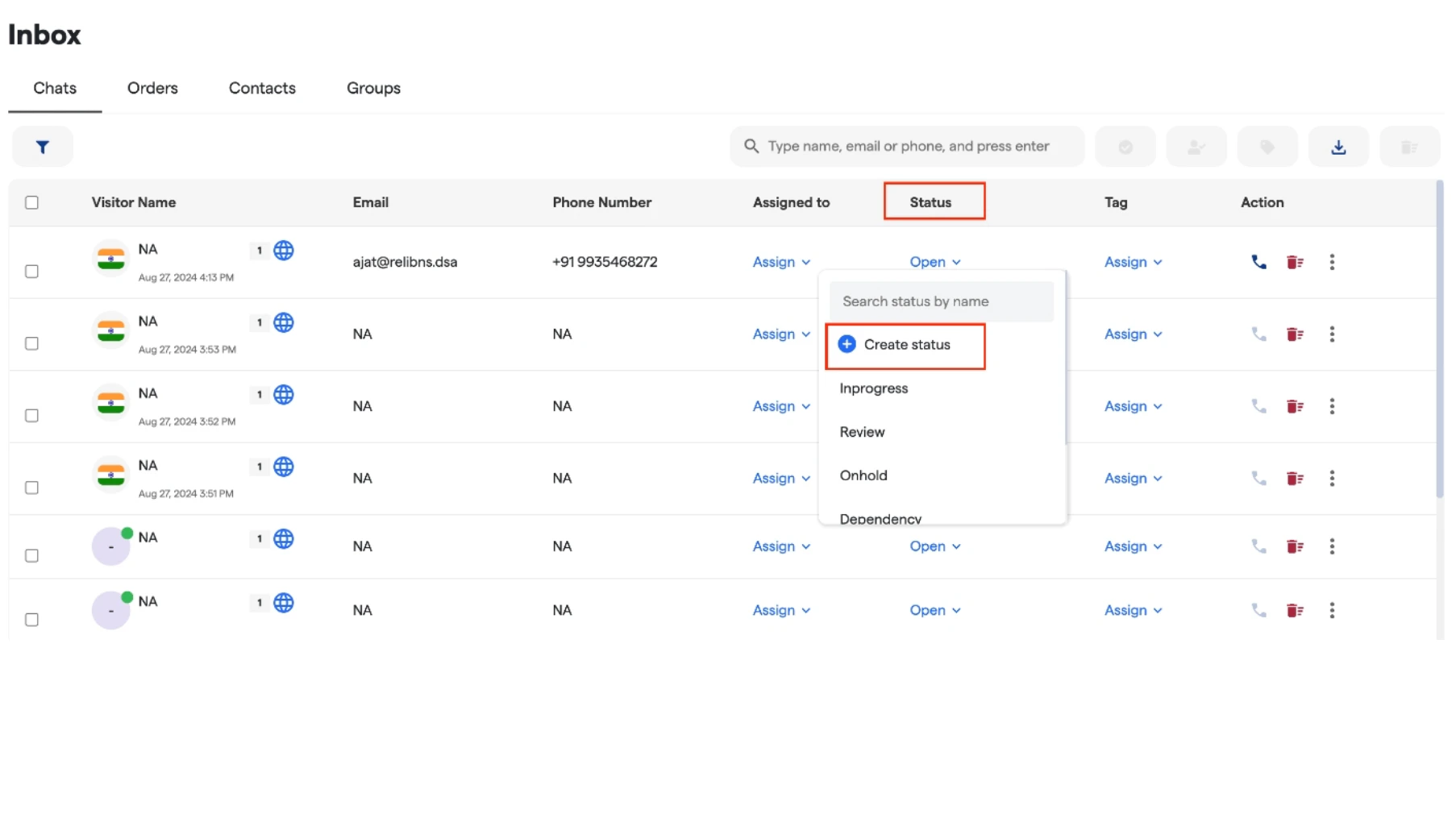This screenshot has width=1456, height=822.
Task: Open Tag Assign dropdown in 3:52 PM row
Action: coord(1133,406)
